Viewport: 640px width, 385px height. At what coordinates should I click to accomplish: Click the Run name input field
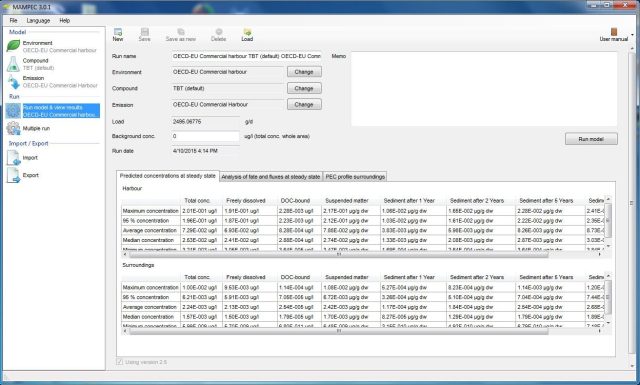tap(247, 56)
